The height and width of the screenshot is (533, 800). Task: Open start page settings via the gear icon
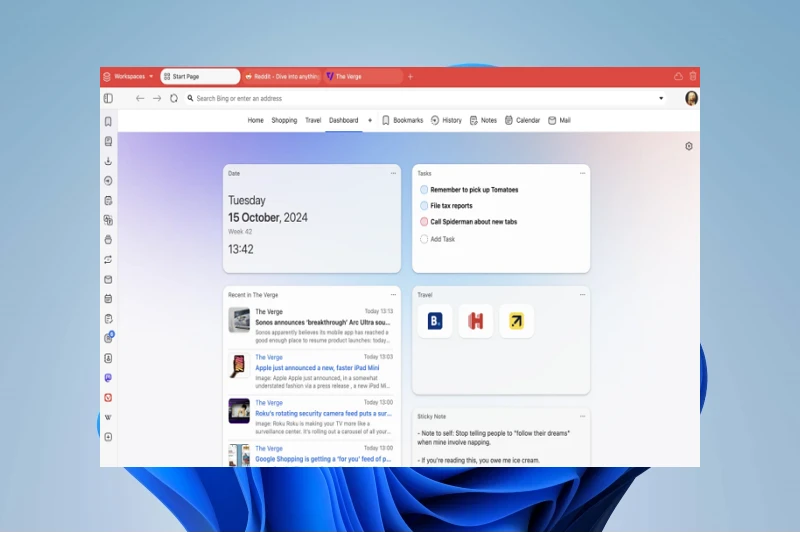(x=689, y=146)
